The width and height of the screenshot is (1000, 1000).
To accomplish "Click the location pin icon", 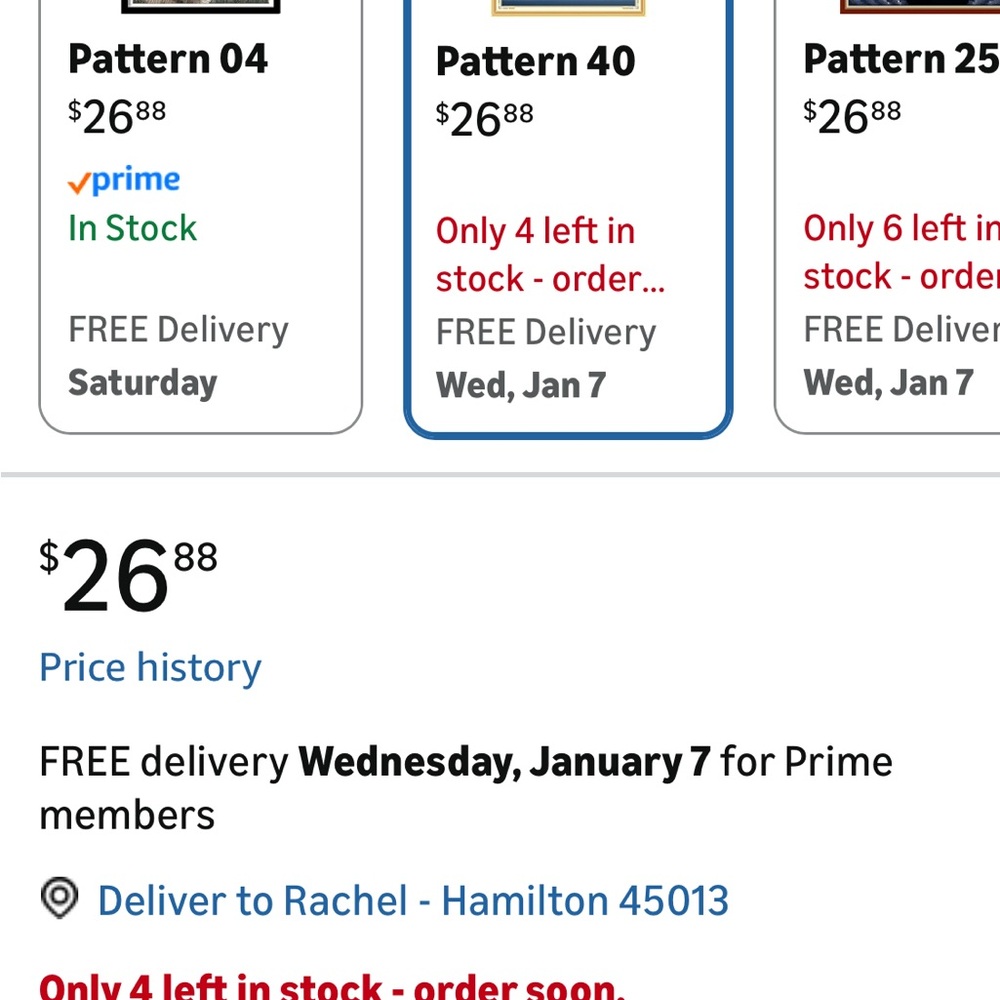I will (x=59, y=898).
